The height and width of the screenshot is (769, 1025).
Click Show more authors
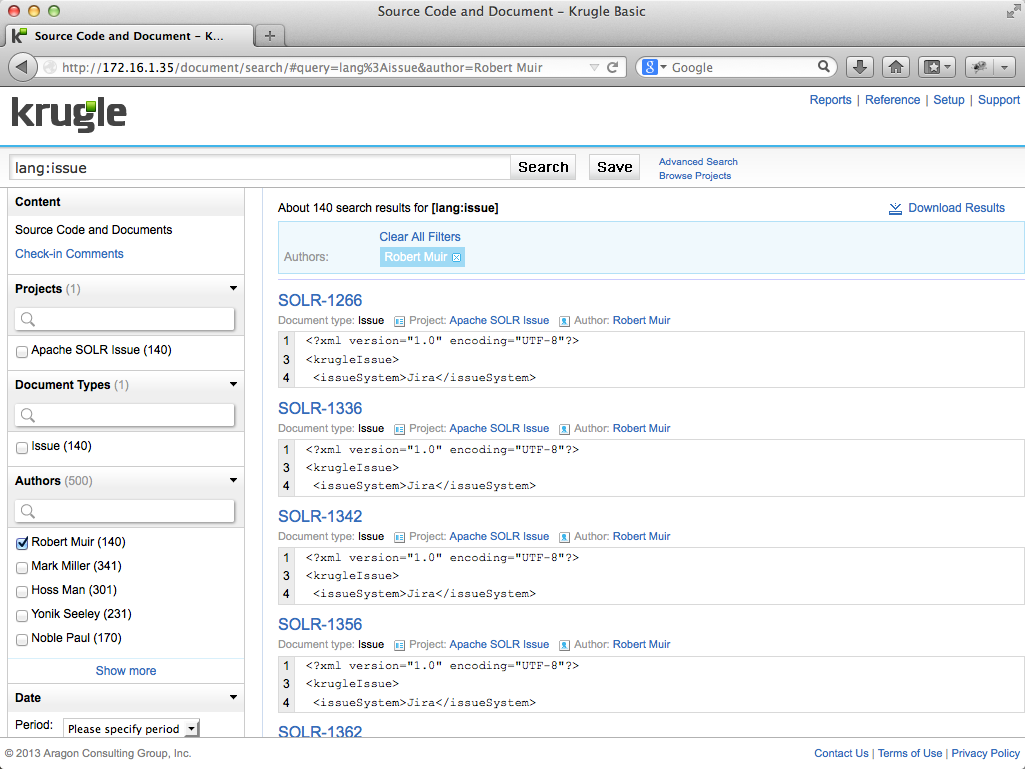click(126, 671)
